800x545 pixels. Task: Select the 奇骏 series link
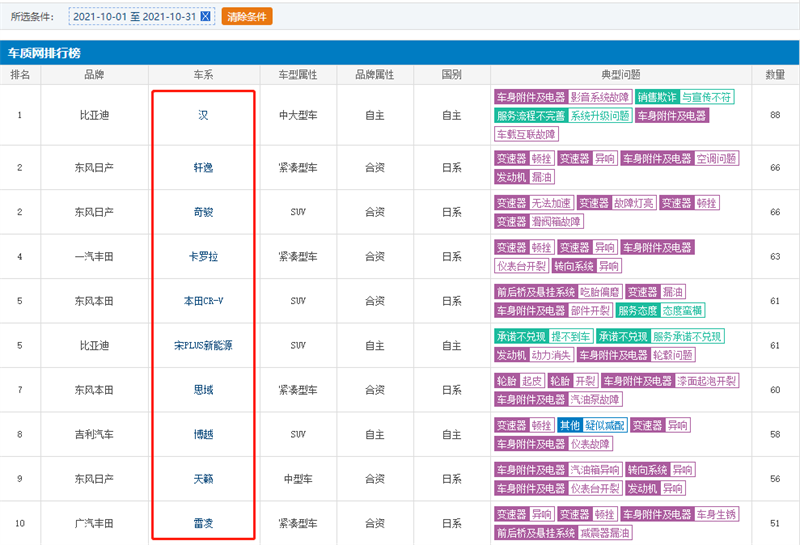click(204, 212)
